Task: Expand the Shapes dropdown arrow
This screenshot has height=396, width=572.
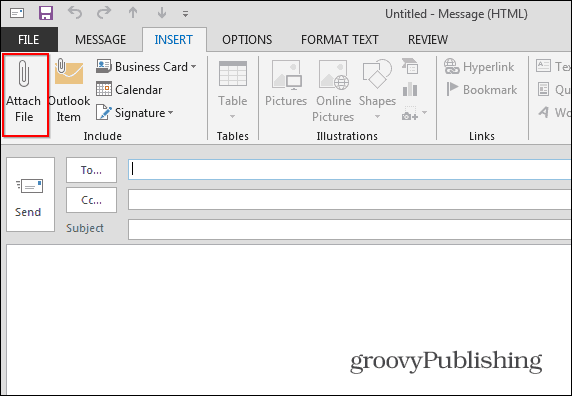Action: 377,117
